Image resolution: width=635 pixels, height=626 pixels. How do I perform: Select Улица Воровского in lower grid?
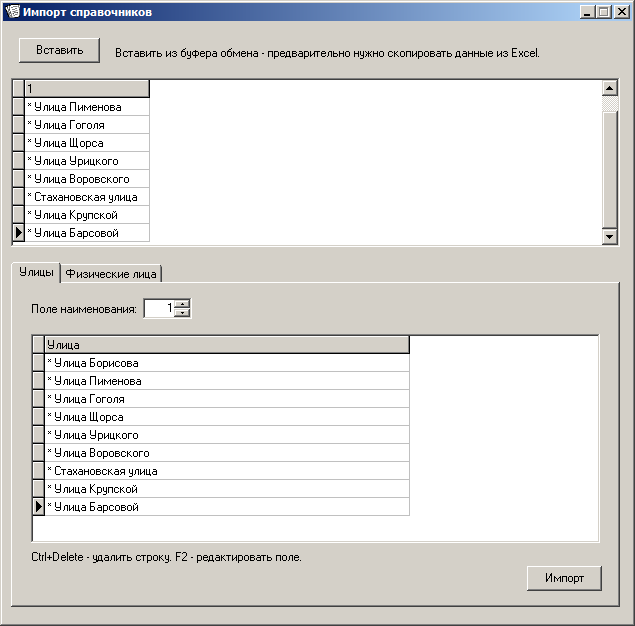[x=226, y=453]
